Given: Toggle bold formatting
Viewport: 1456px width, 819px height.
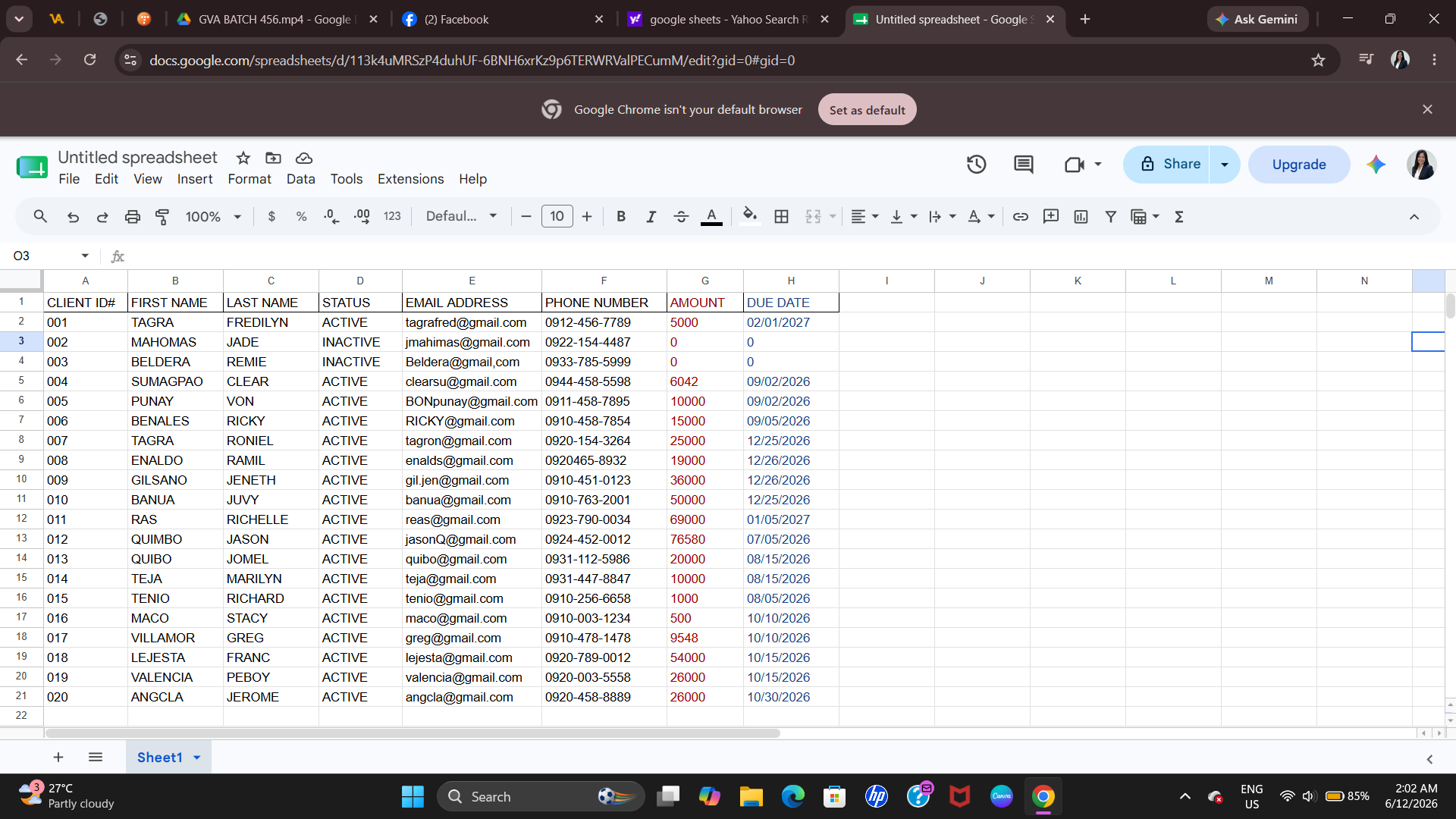Looking at the screenshot, I should point(621,217).
